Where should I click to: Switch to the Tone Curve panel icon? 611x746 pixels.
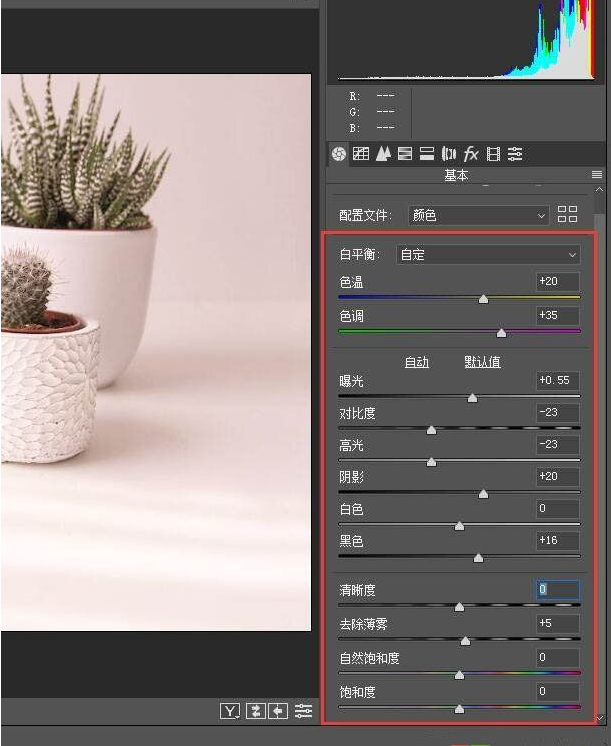[360, 154]
